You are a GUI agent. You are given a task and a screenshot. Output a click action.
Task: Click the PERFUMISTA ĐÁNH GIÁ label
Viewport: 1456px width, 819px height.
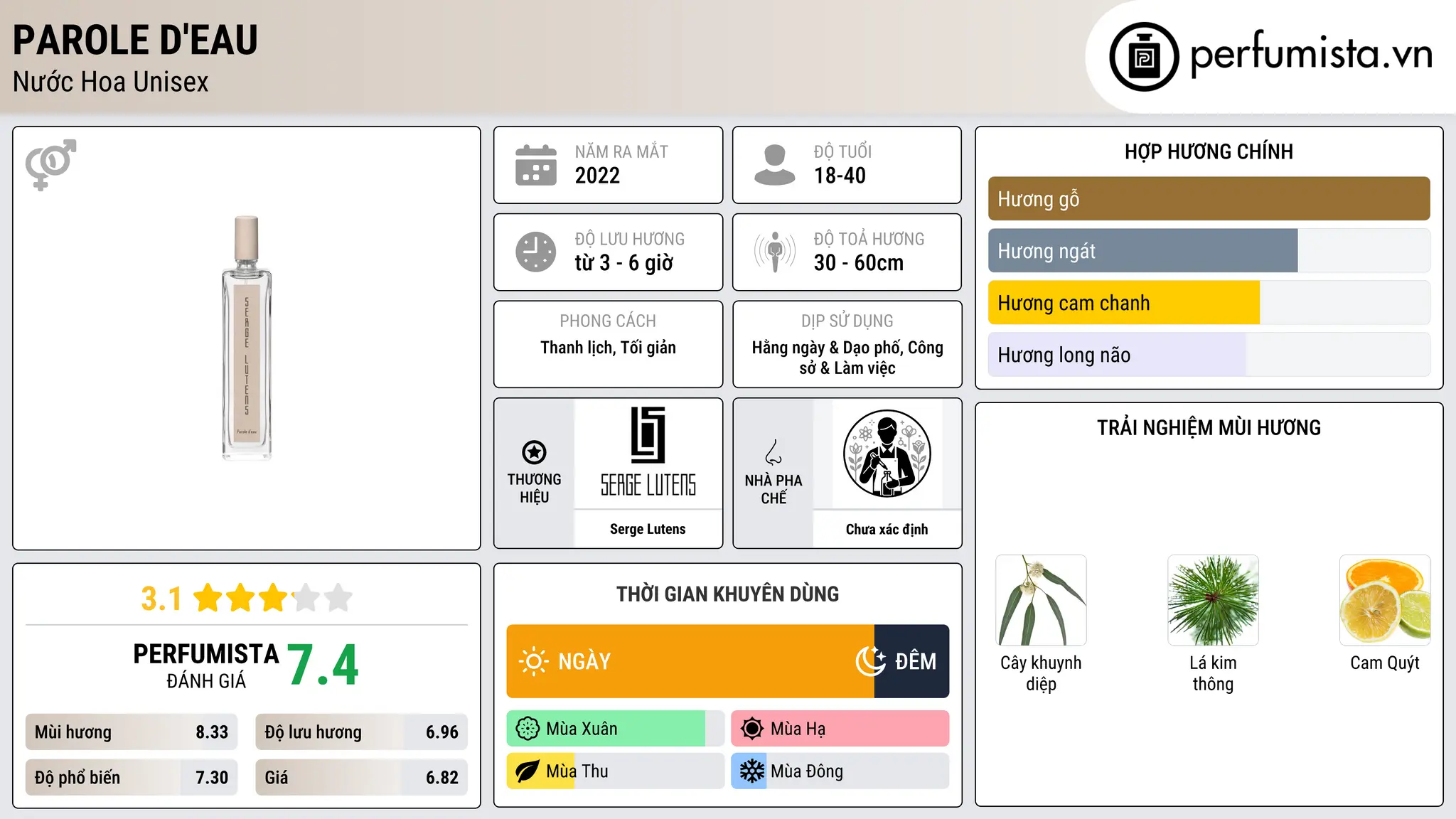(x=206, y=665)
